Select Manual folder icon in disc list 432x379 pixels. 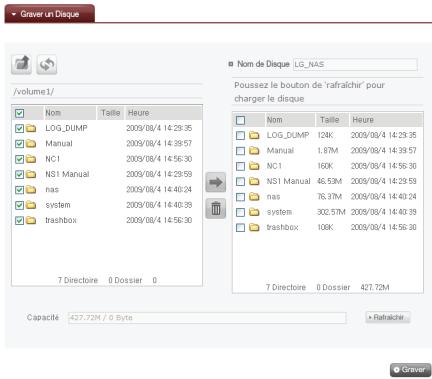click(254, 150)
